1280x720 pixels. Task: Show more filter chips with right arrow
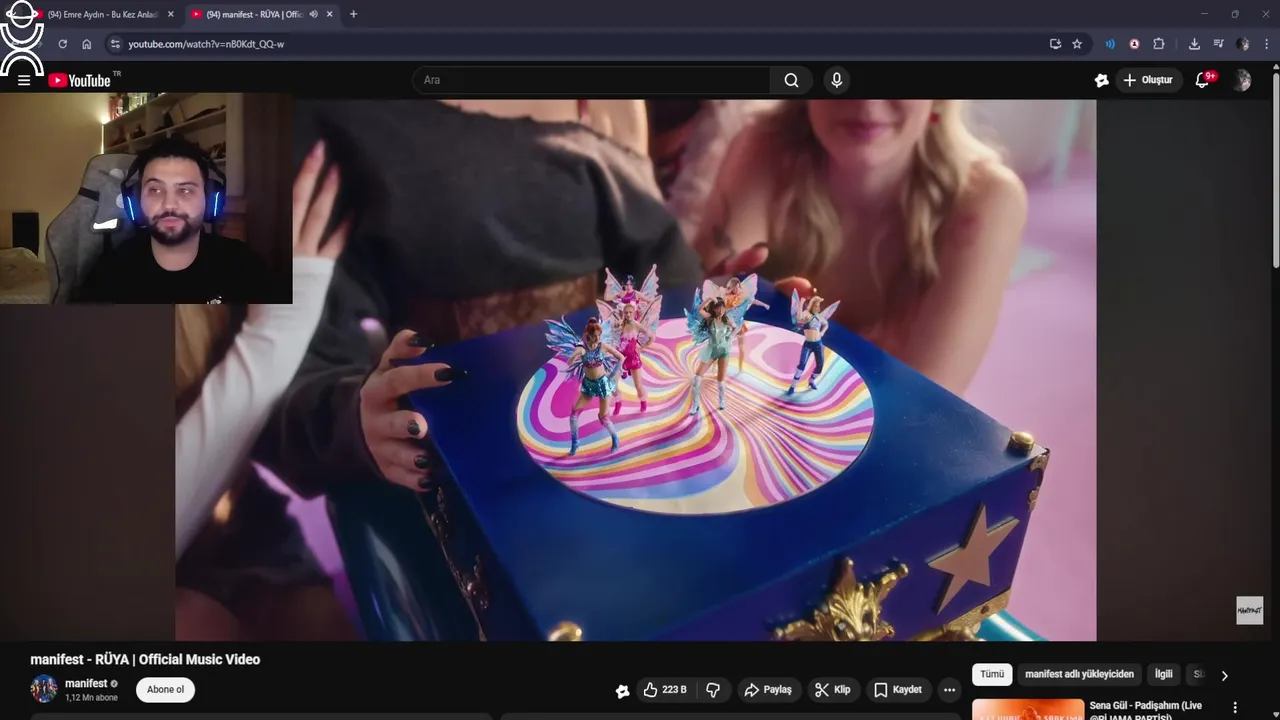[1224, 675]
